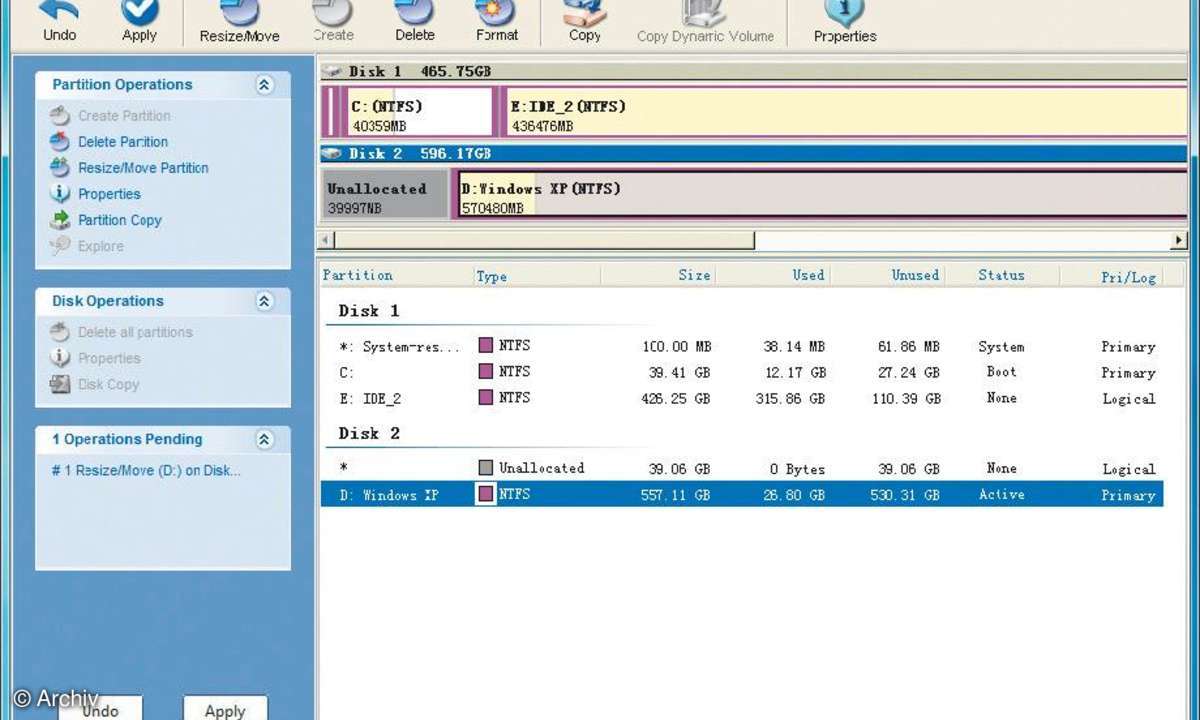Viewport: 1200px width, 720px height.
Task: Click the Disk 1 header icon
Action: click(332, 72)
